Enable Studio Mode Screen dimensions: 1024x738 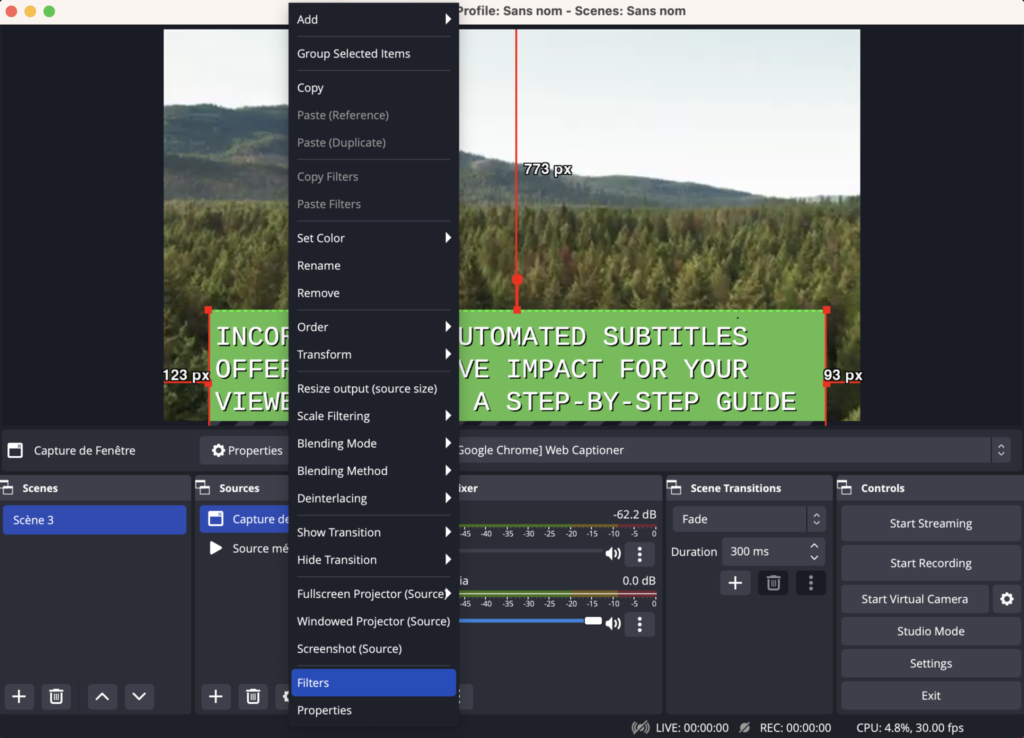point(930,630)
